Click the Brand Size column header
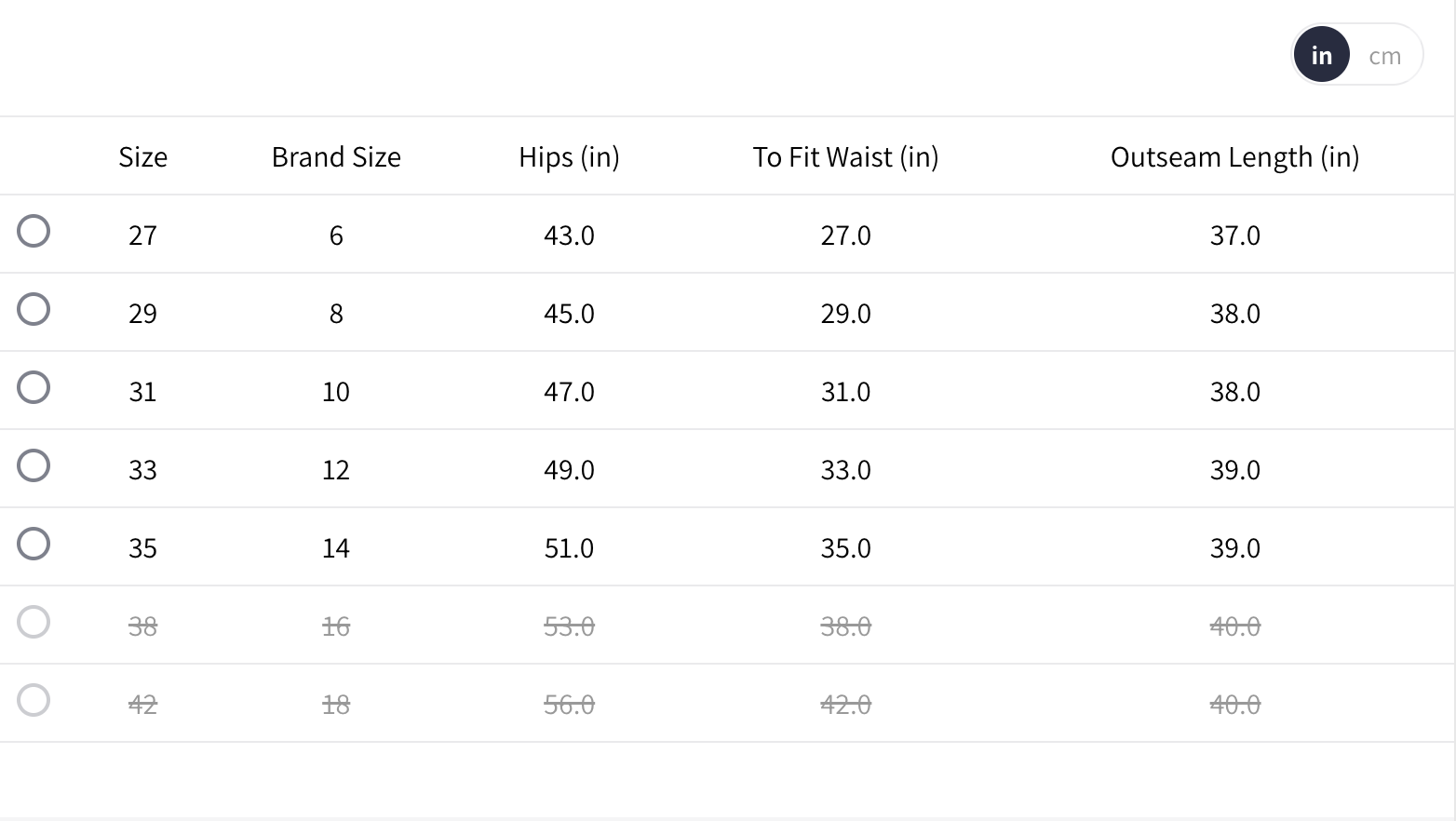The image size is (1456, 821). click(336, 157)
